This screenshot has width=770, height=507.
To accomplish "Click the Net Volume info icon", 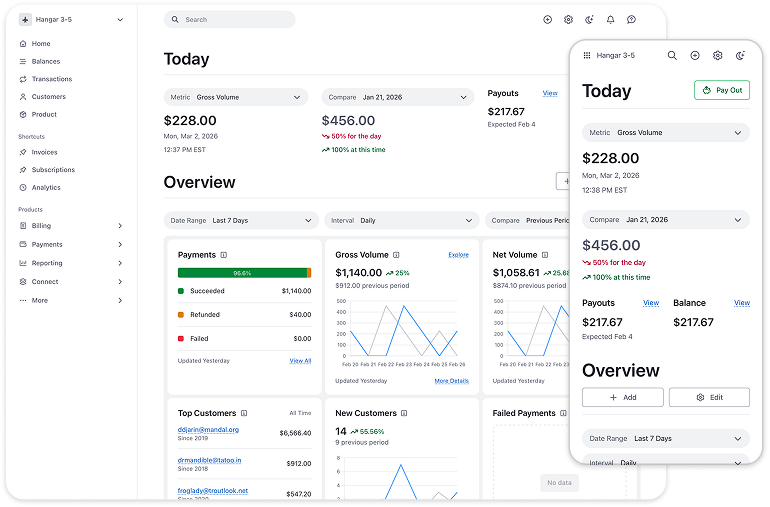I will pos(545,255).
